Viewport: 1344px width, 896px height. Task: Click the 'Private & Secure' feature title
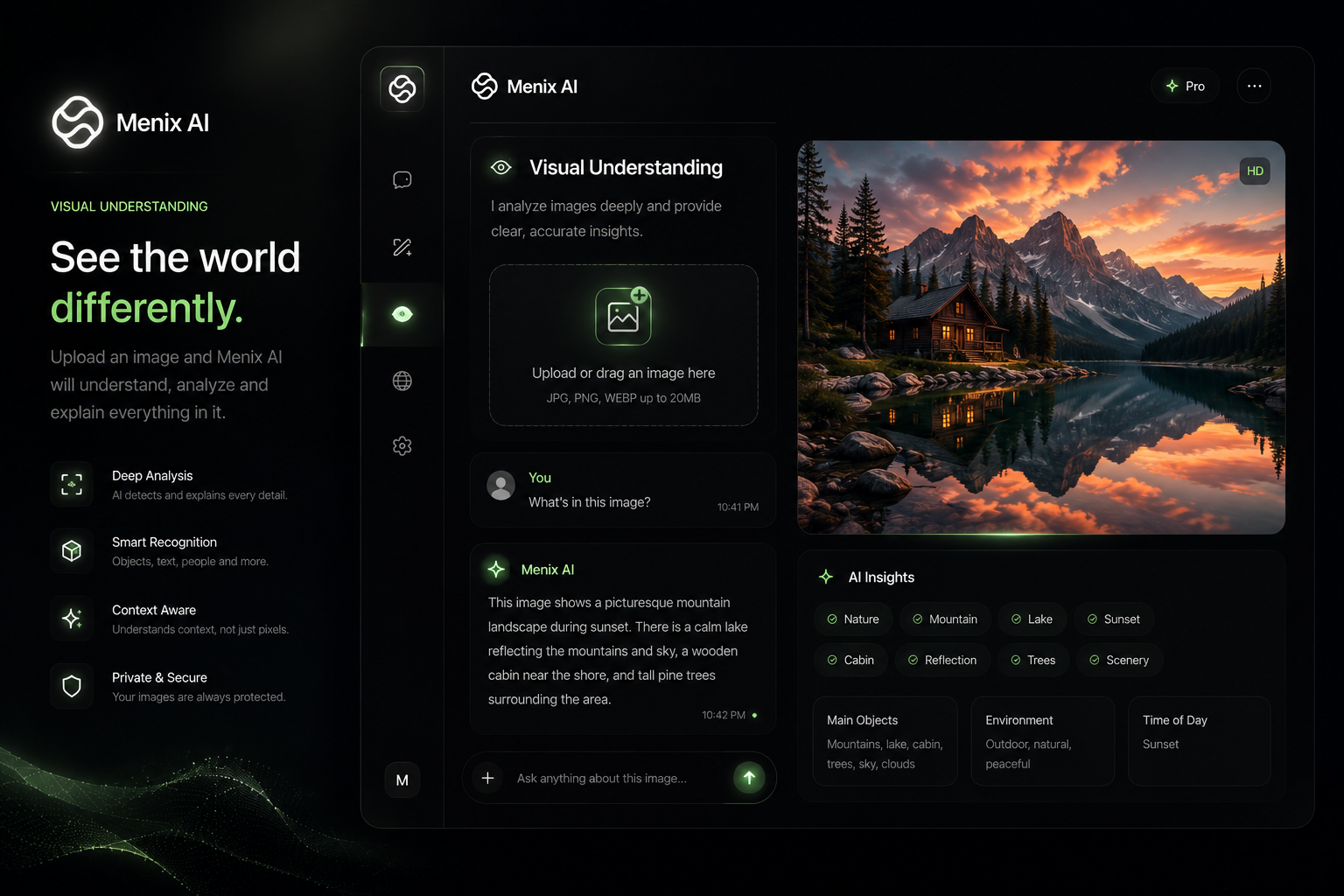(159, 677)
